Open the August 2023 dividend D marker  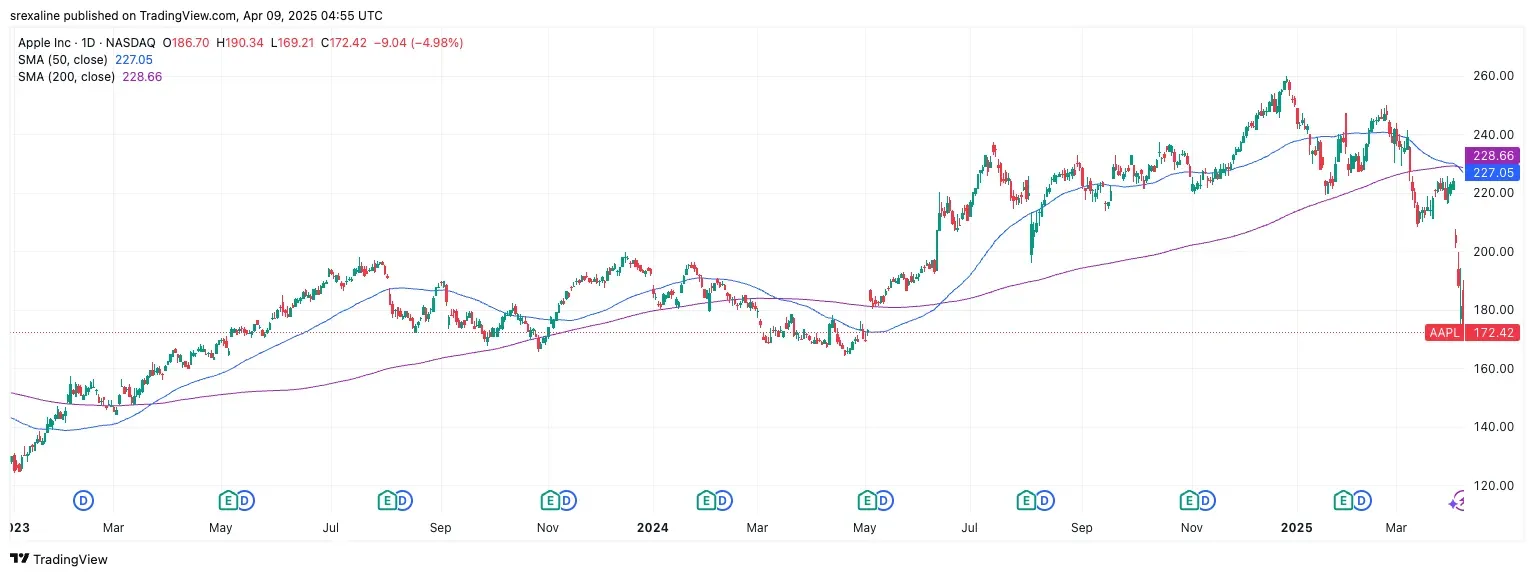402,499
